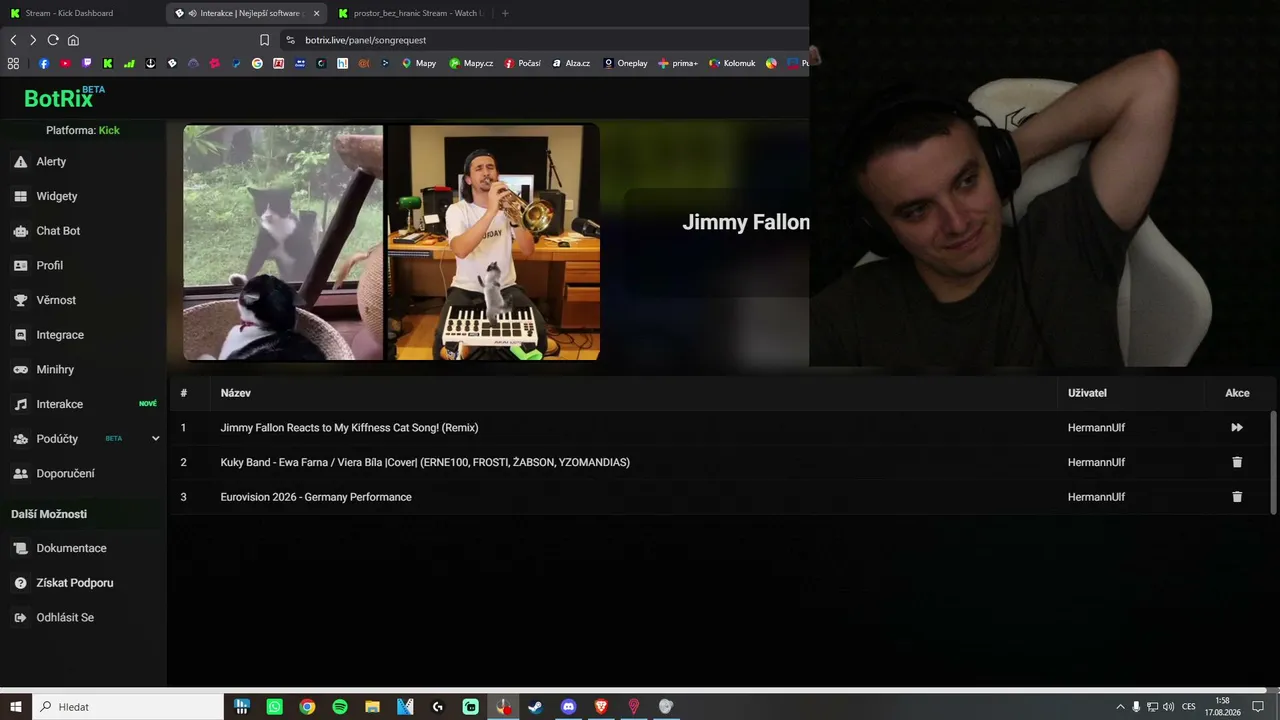Select the Interakce sidebar item
Viewport: 1280px width, 720px height.
59,404
